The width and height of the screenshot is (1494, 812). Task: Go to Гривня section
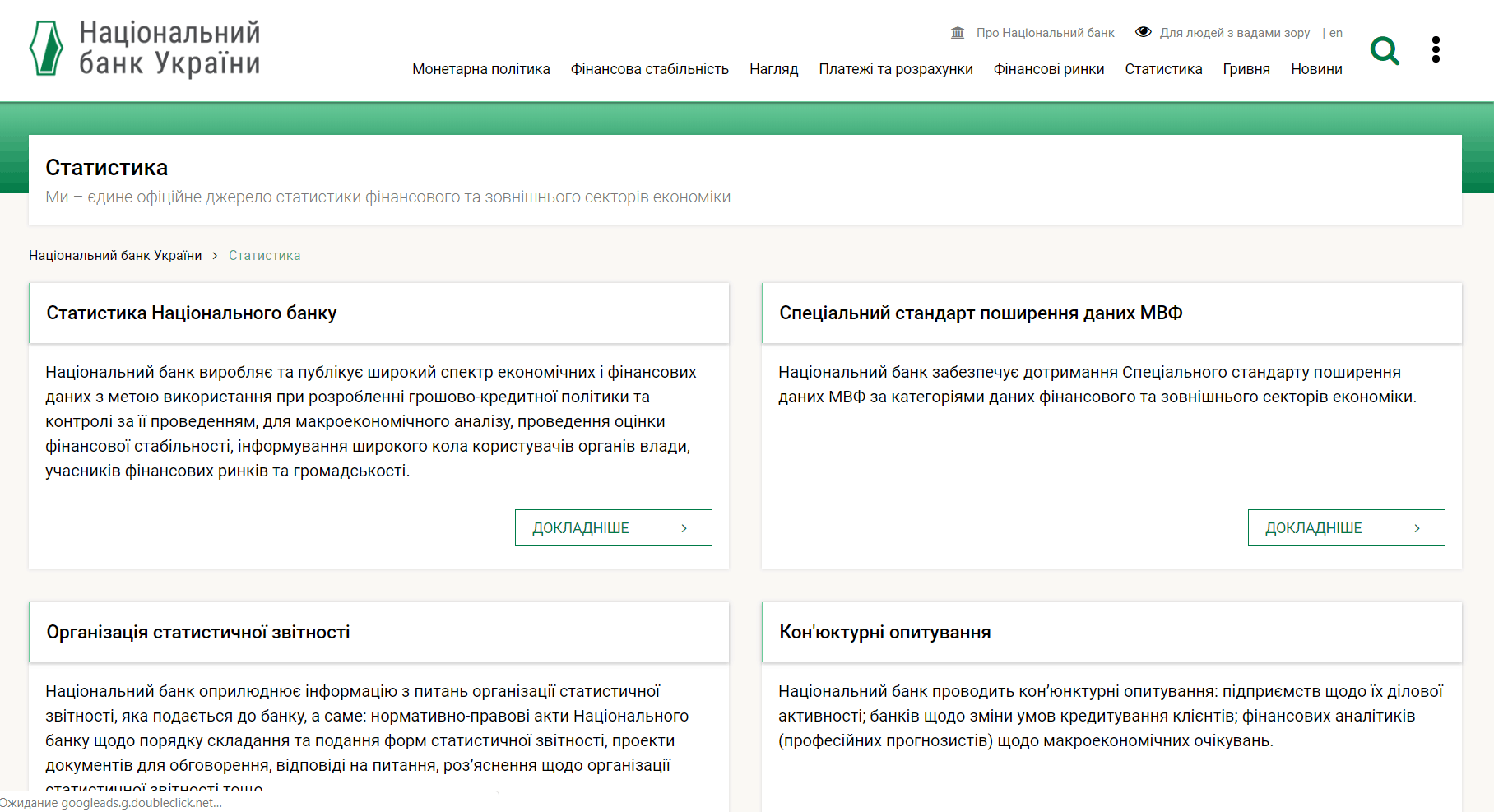1246,69
